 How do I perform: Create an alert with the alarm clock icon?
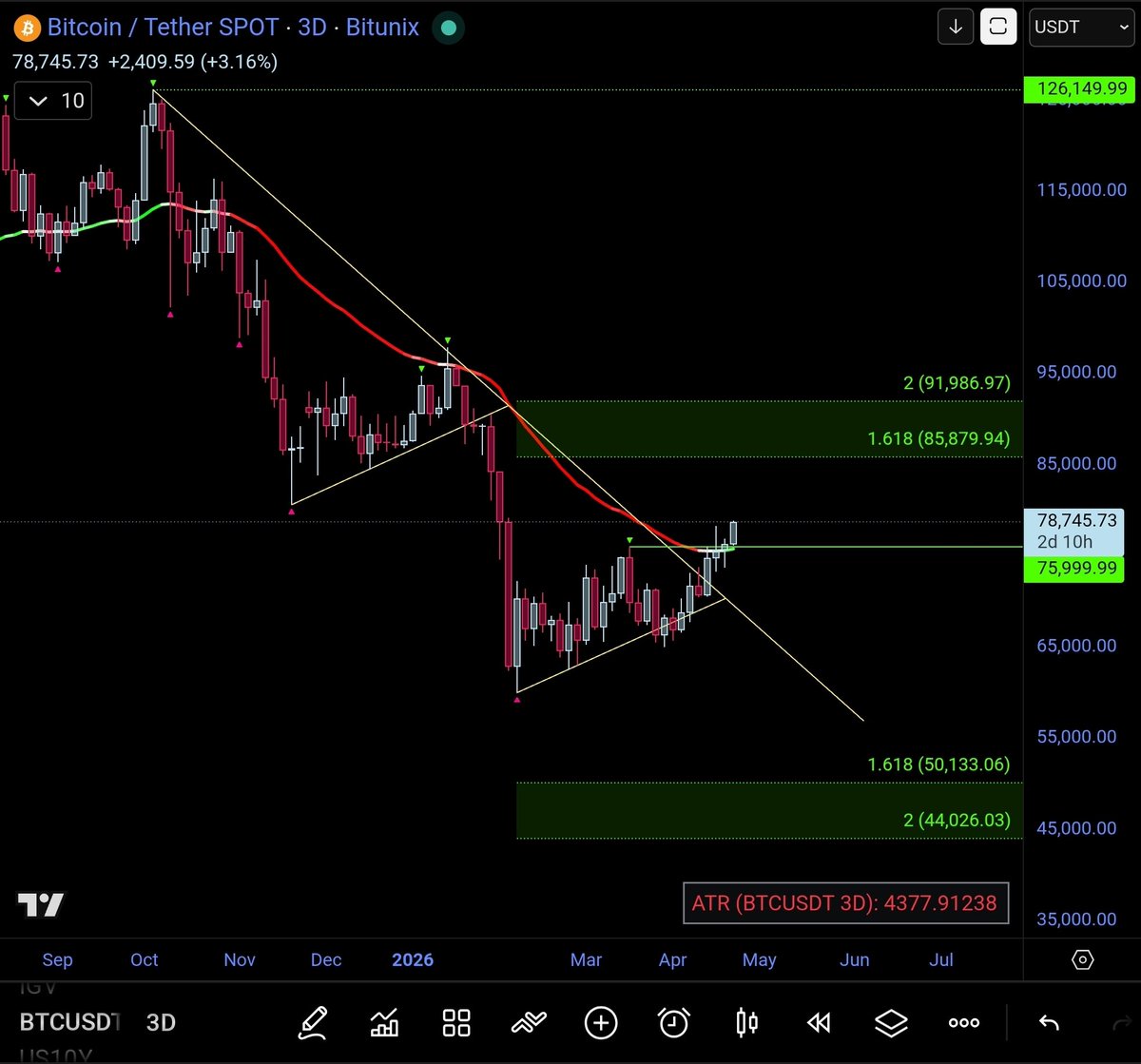tap(673, 1022)
